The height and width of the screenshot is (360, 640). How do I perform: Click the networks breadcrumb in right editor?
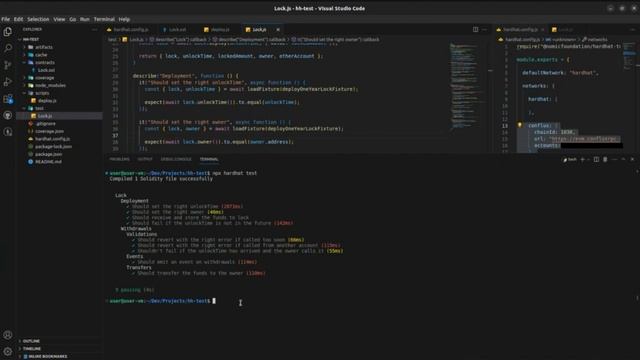click(595, 40)
